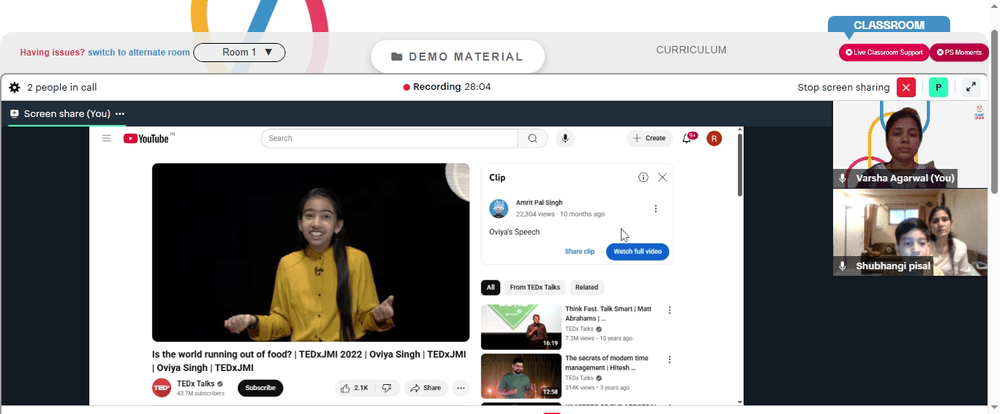Activate voice search microphone icon
This screenshot has height=414, width=1000.
(564, 138)
